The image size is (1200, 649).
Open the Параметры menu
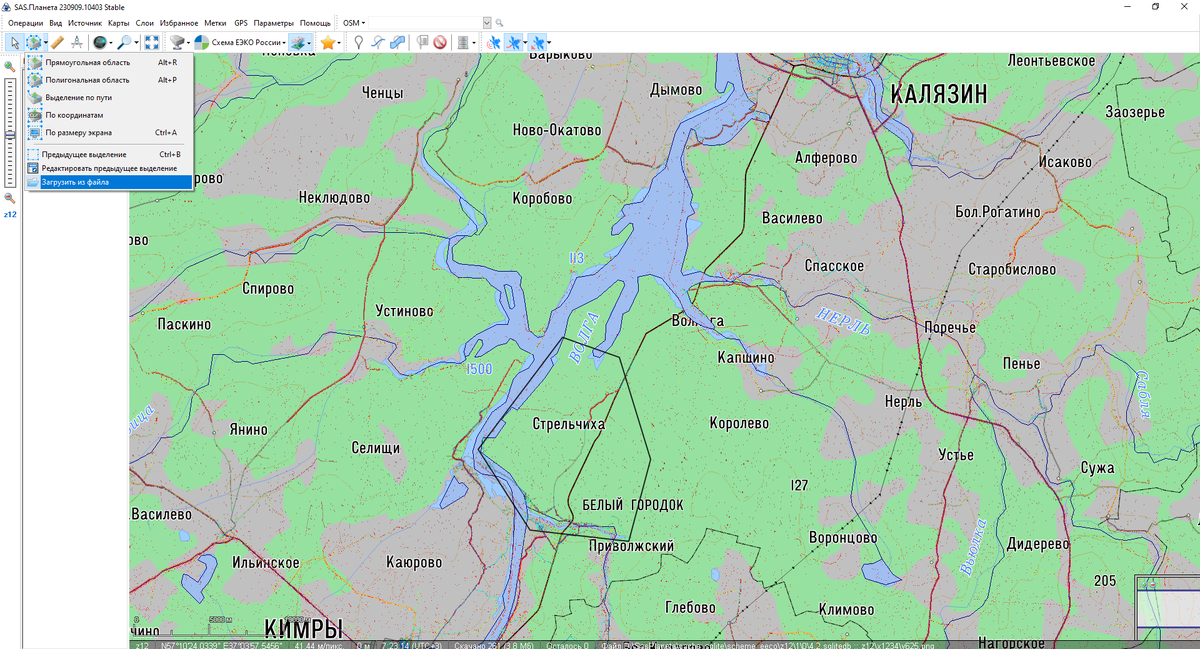coord(273,22)
